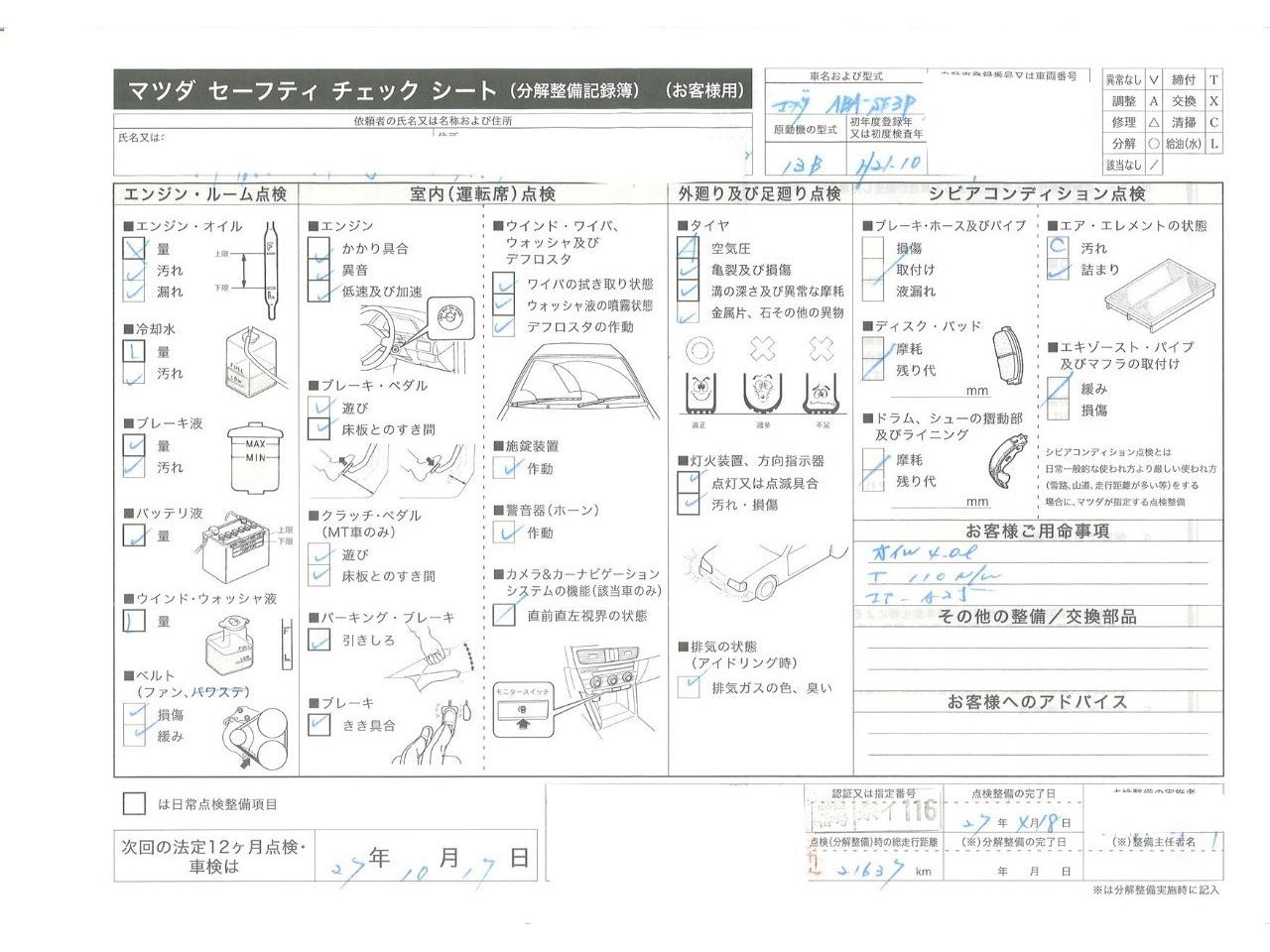Tick the engine oil 漏れ checkbox

click(x=135, y=292)
